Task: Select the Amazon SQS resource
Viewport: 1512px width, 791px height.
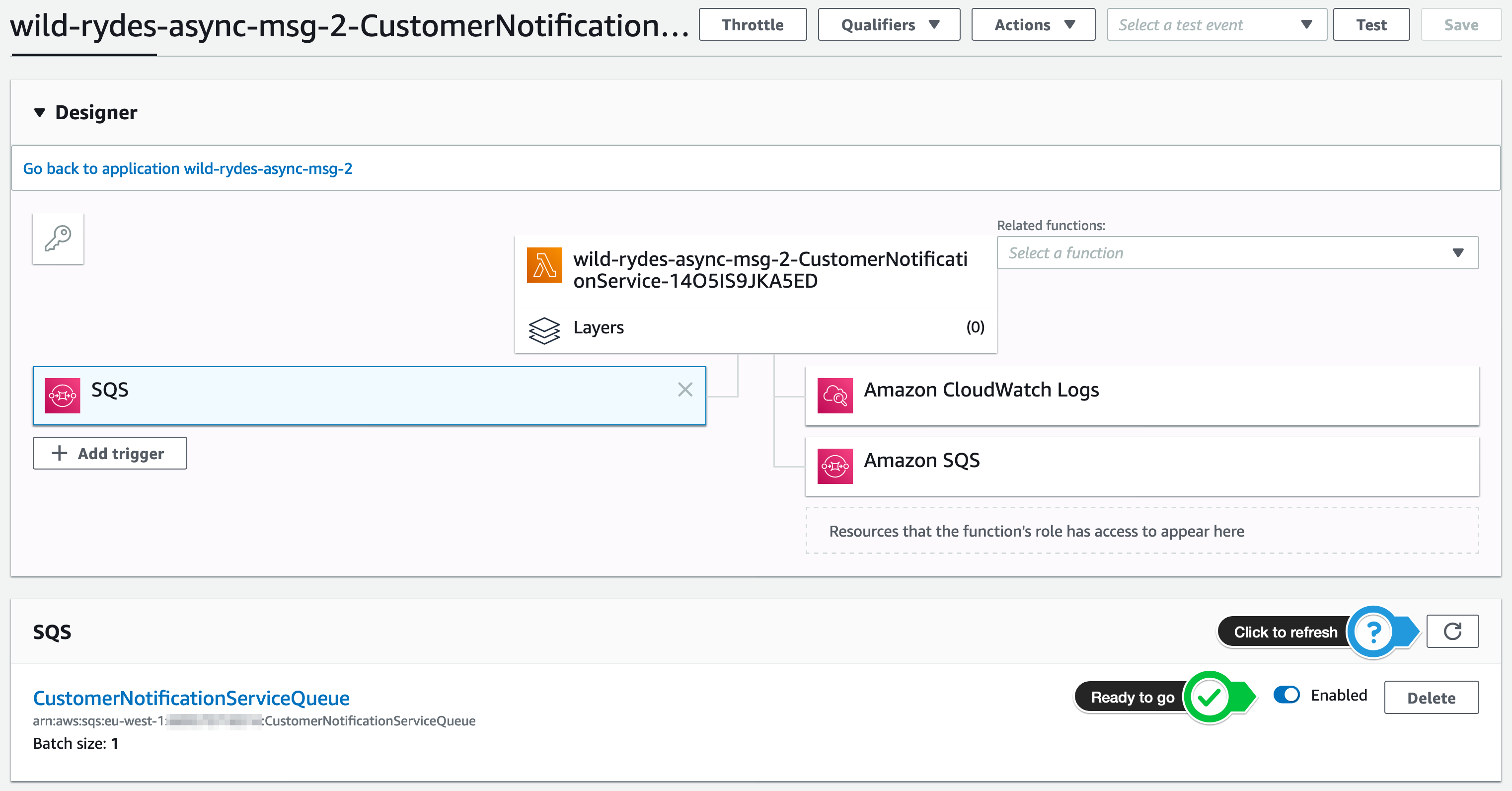Action: 1141,466
